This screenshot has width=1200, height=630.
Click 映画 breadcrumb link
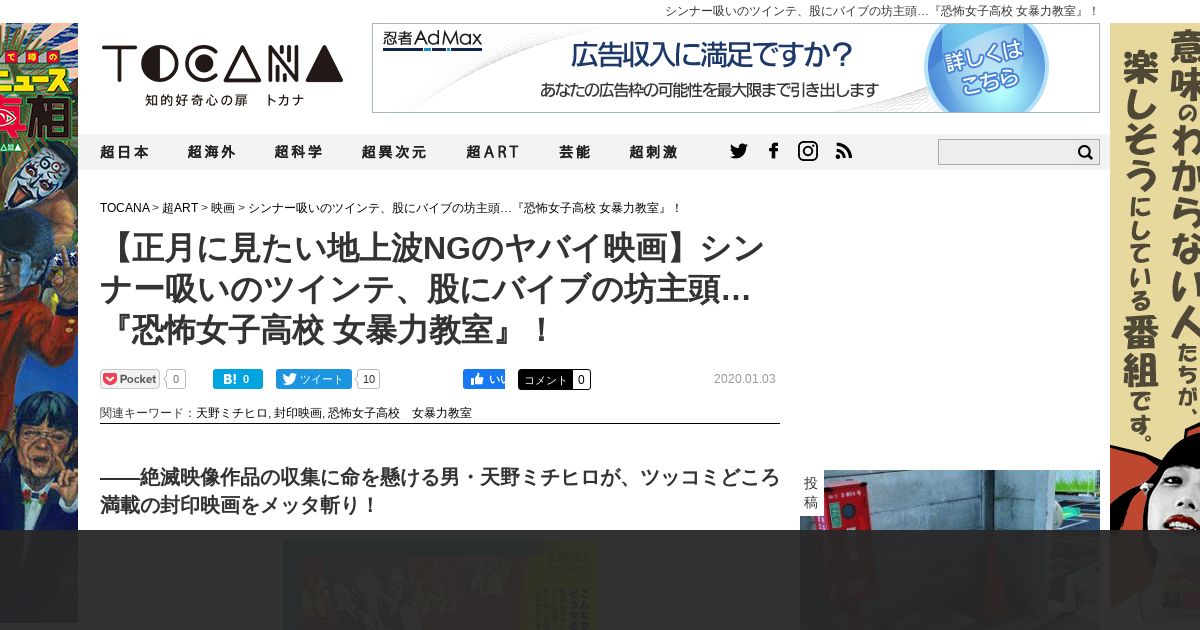pos(223,208)
